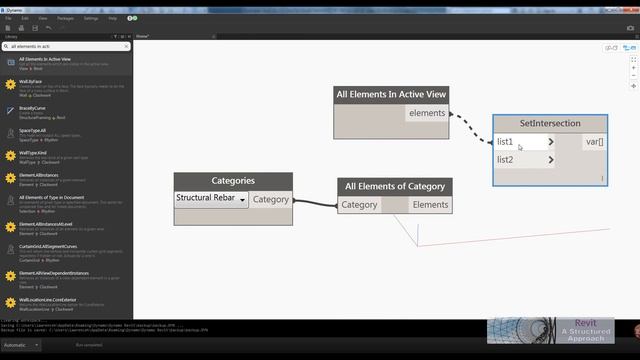Screen dimensions: 640x360
Task: Click the Category output port on Categories node
Action: (271, 200)
